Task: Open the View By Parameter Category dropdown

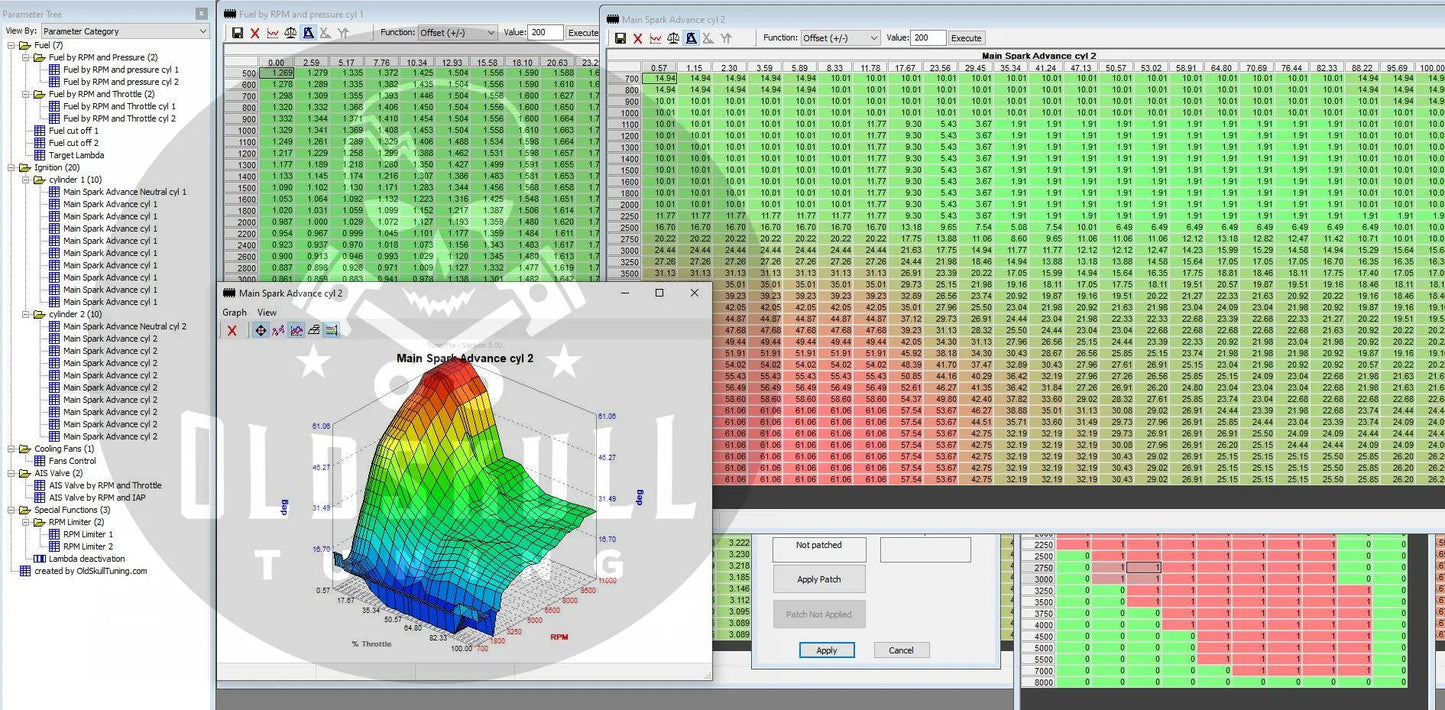Action: 124,31
